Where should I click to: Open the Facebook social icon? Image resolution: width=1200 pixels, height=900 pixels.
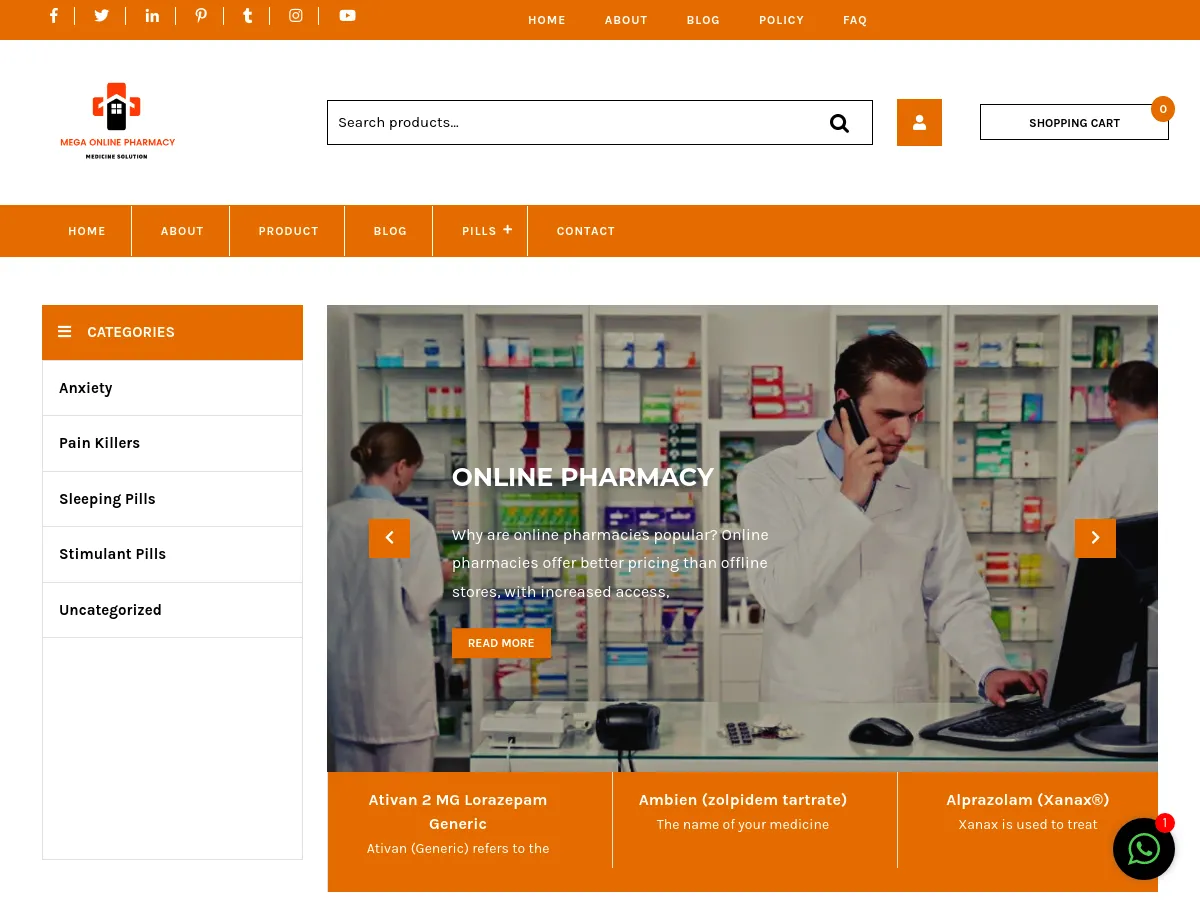54,15
